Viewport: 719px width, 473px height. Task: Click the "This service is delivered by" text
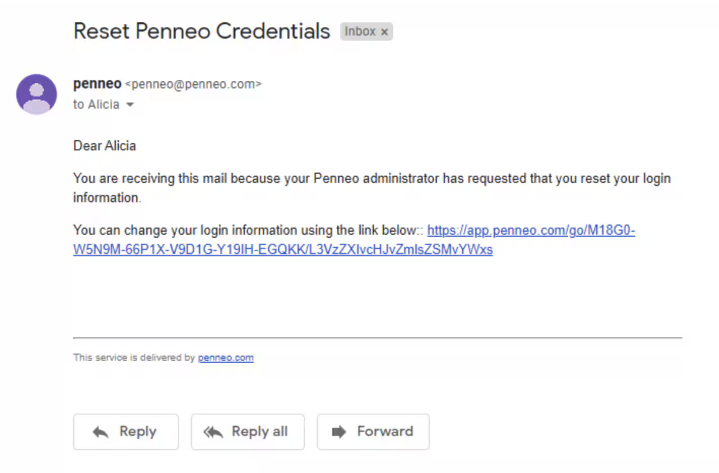tap(134, 358)
